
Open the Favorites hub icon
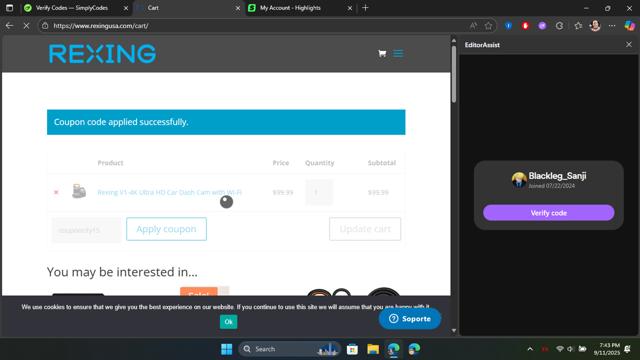(578, 26)
